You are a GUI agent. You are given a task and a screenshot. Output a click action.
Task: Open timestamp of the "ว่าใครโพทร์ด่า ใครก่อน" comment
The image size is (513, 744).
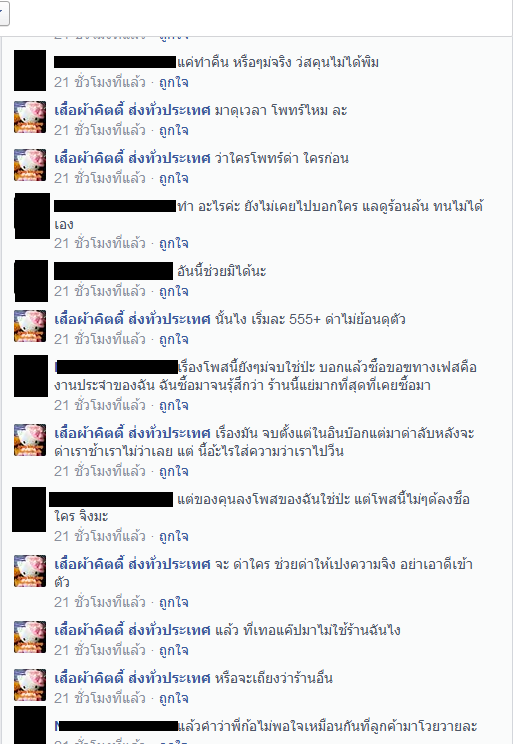click(x=100, y=178)
